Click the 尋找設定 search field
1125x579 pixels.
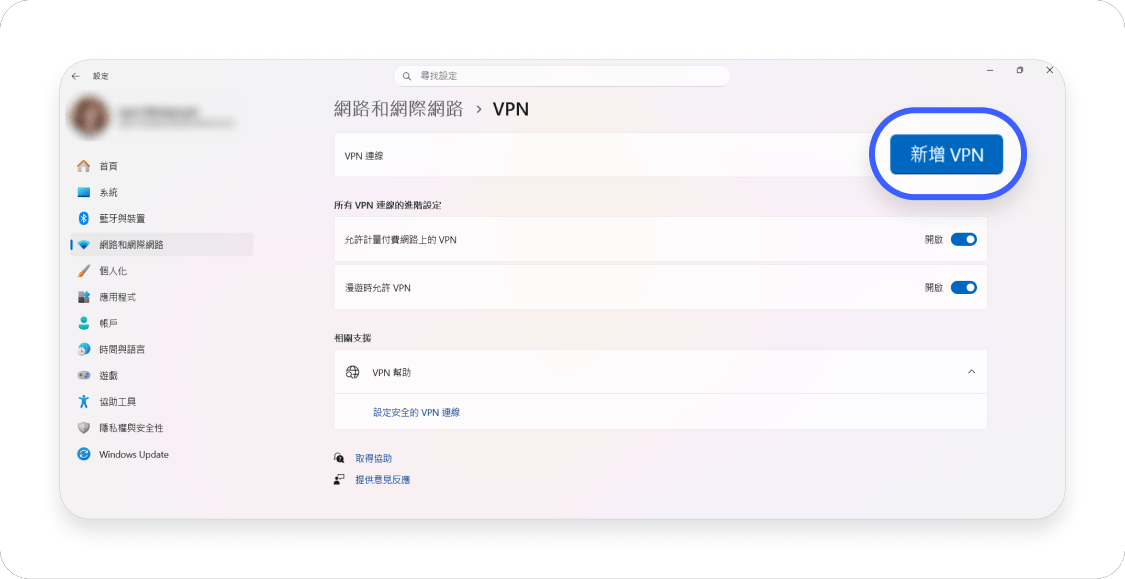562,76
